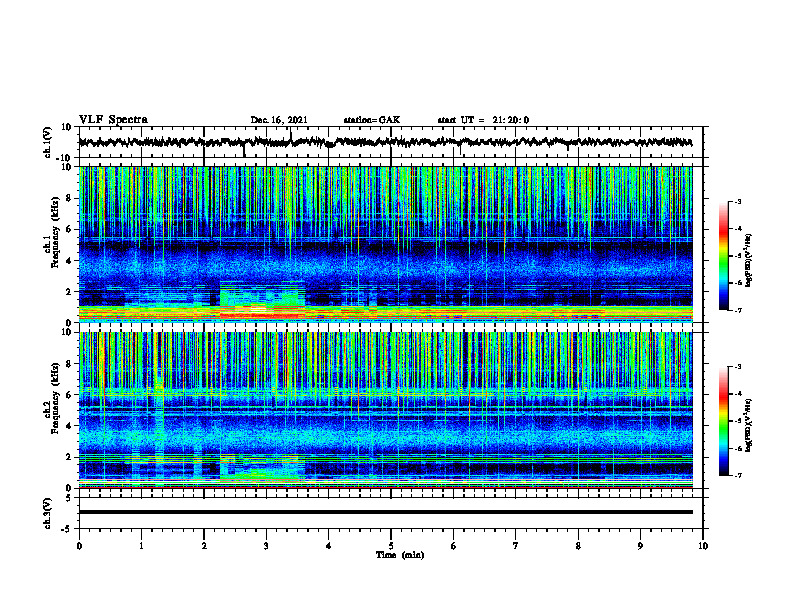This screenshot has height=612, width=792.
Task: Click the "9" tick on the time axis
Action: pos(640,546)
